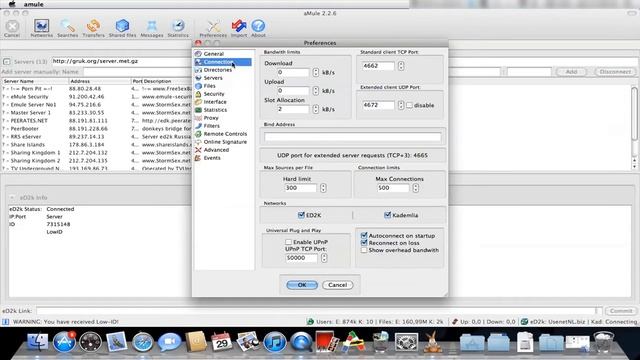Enable Show overhead bandwith
The width and height of the screenshot is (640, 360).
[x=364, y=250]
